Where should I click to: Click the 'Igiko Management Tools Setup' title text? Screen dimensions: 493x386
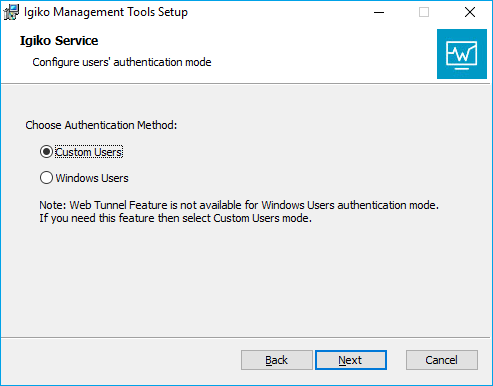point(106,12)
